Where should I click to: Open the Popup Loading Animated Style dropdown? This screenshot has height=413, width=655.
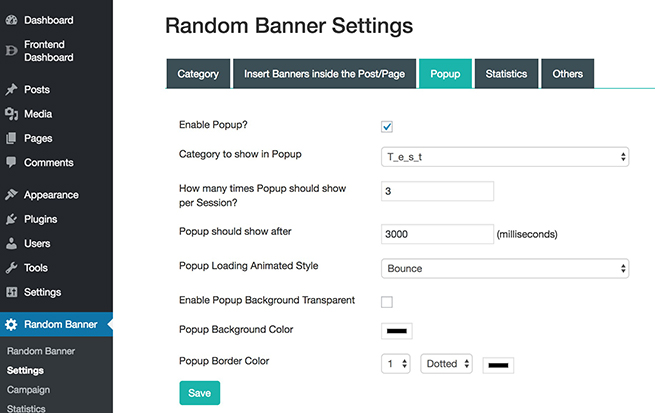click(505, 269)
